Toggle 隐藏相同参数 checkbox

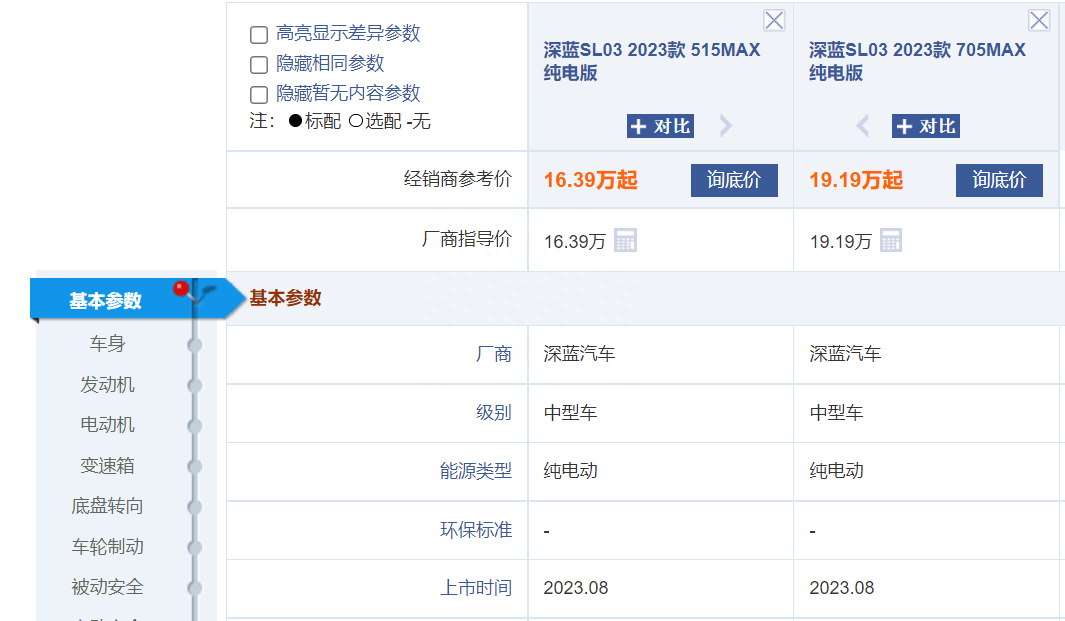pos(259,65)
